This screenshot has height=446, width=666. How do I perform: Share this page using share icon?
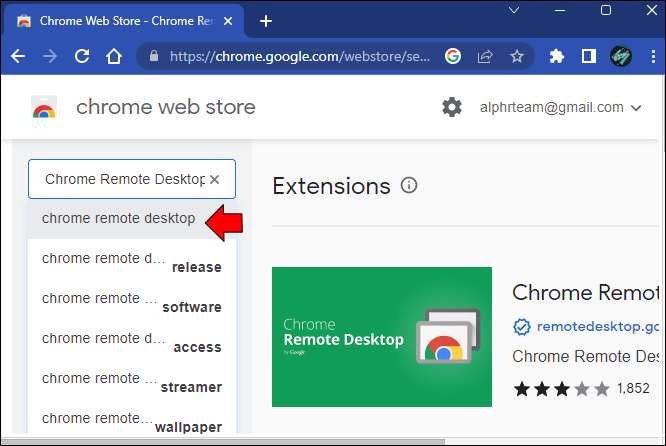(485, 56)
